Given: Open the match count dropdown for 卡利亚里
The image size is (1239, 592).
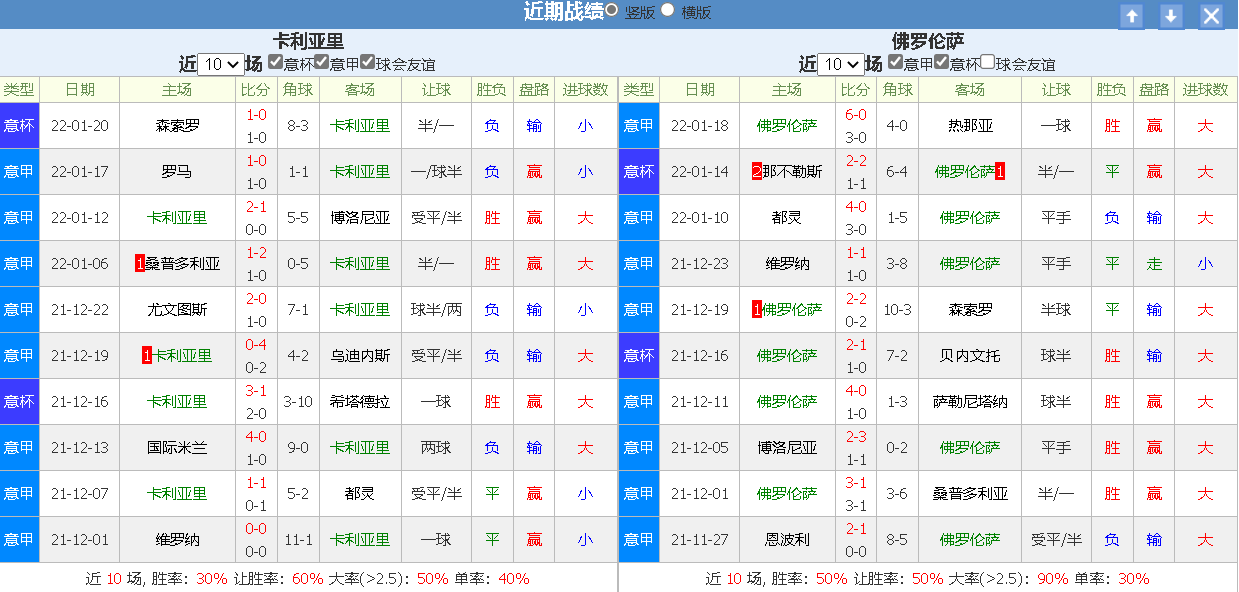Looking at the screenshot, I should click(221, 64).
